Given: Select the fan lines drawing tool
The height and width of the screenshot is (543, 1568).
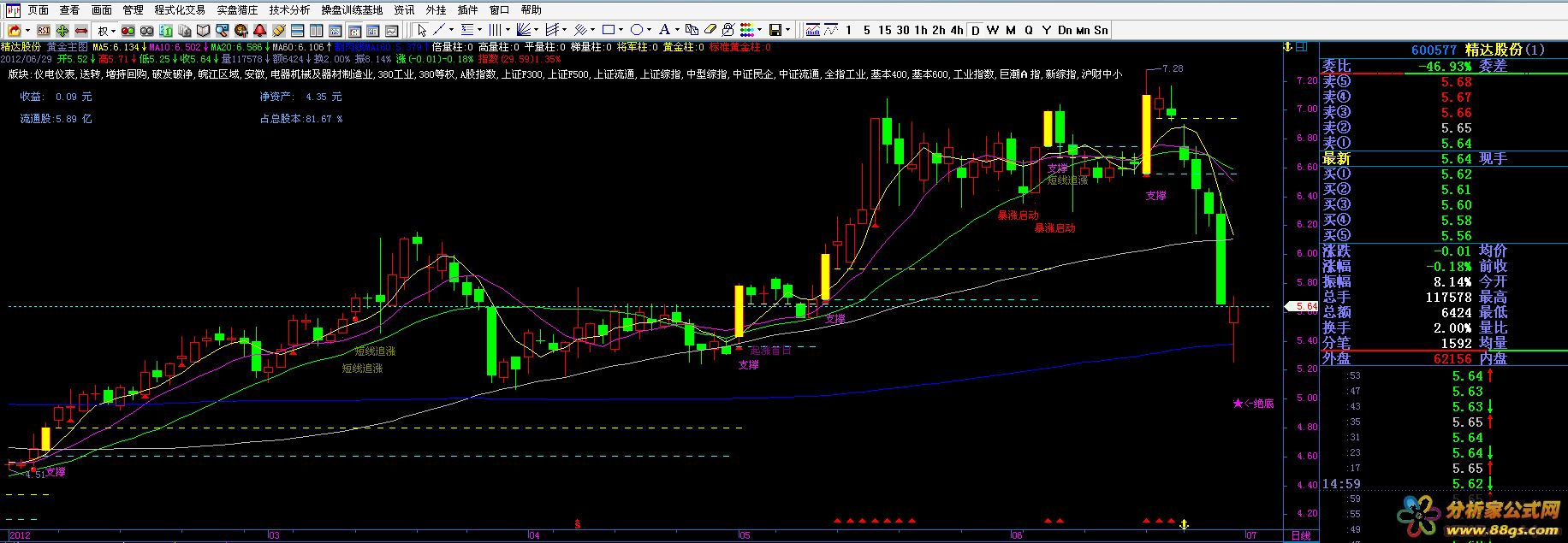Looking at the screenshot, I should pyautogui.click(x=524, y=31).
